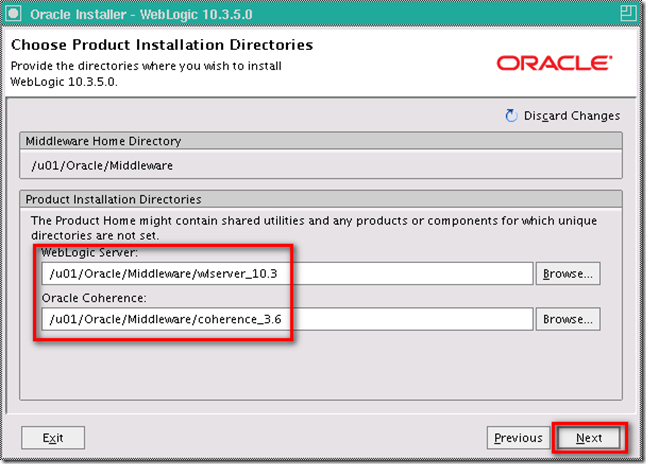Image resolution: width=646 pixels, height=464 pixels.
Task: Go back with Previous button
Action: tap(518, 438)
